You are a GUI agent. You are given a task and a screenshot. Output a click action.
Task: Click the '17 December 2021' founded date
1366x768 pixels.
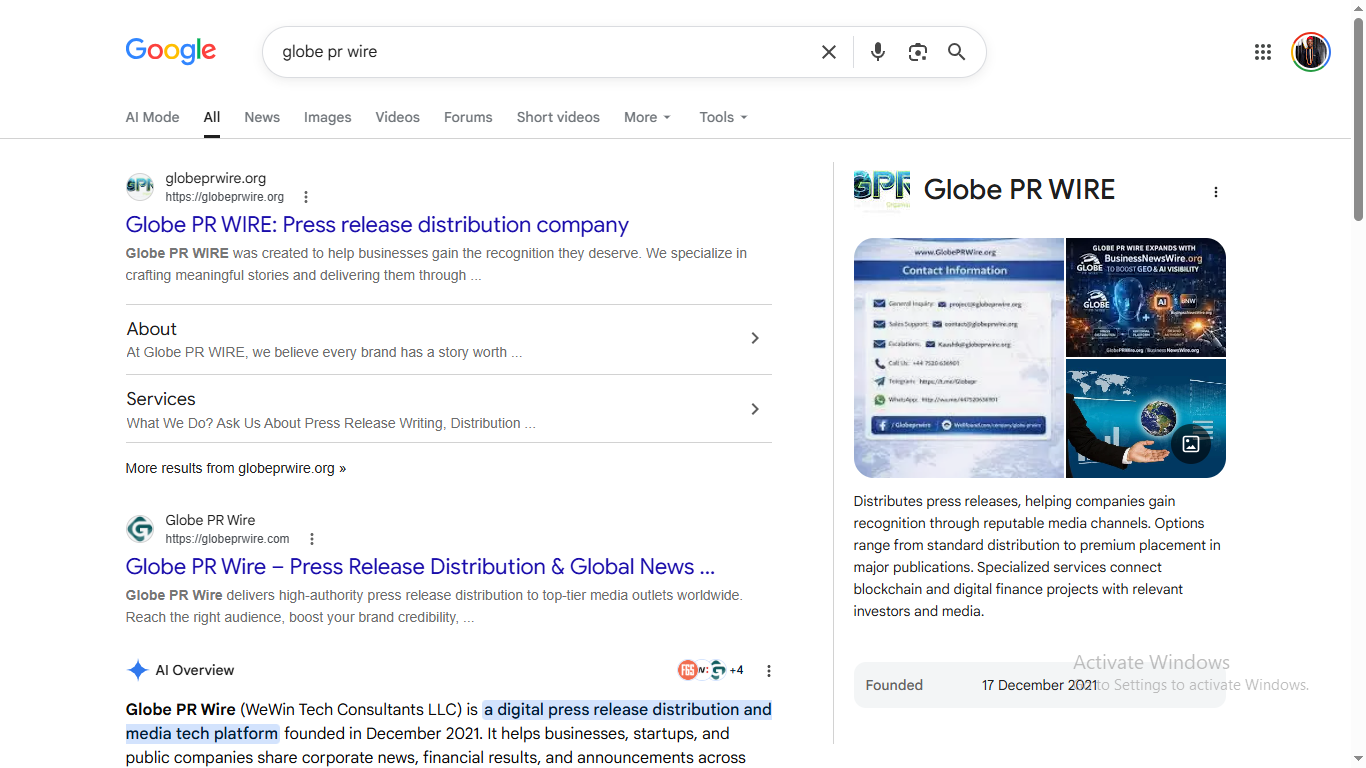(x=1039, y=685)
